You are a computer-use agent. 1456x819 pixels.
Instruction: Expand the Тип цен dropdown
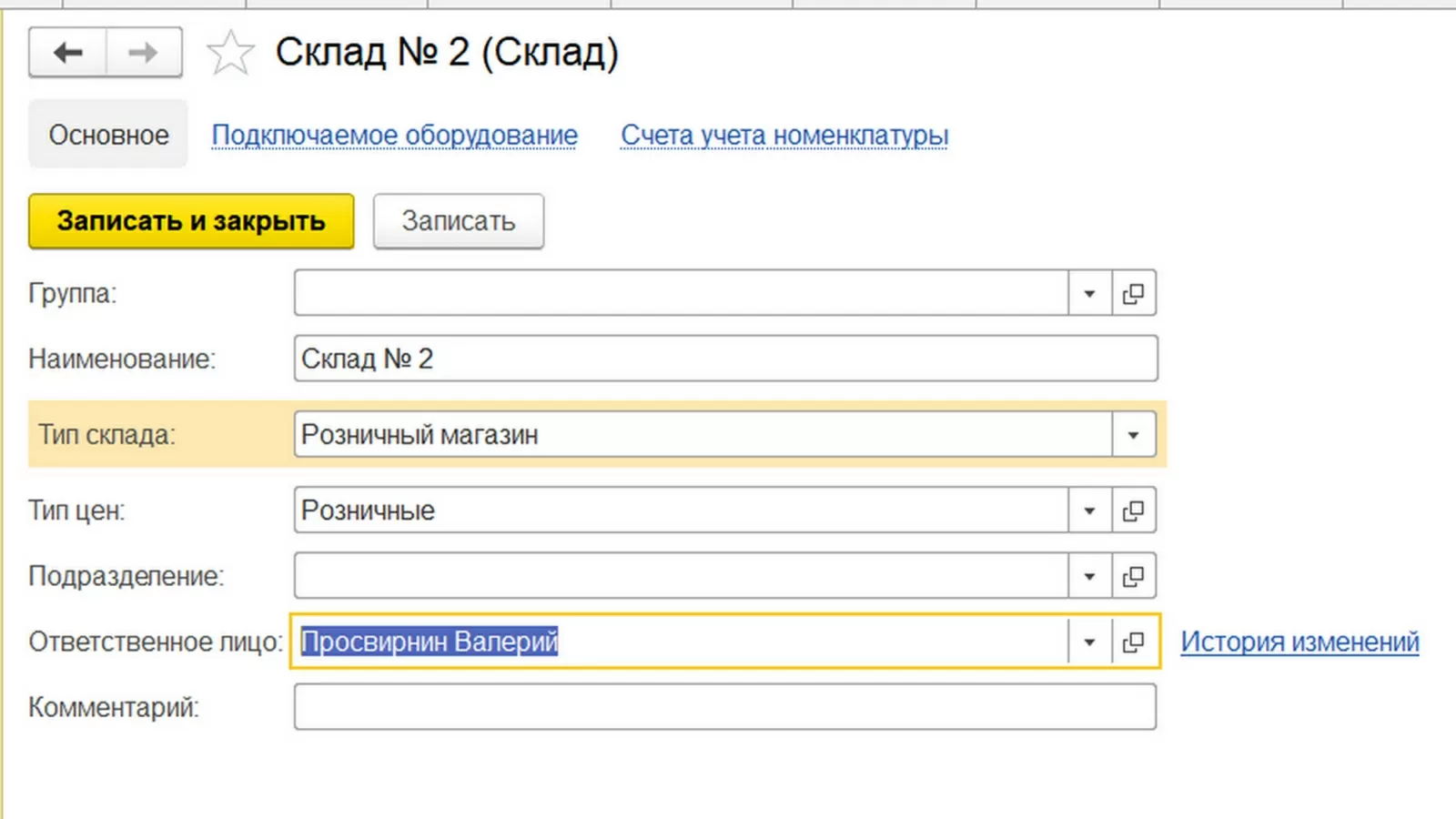coord(1089,511)
